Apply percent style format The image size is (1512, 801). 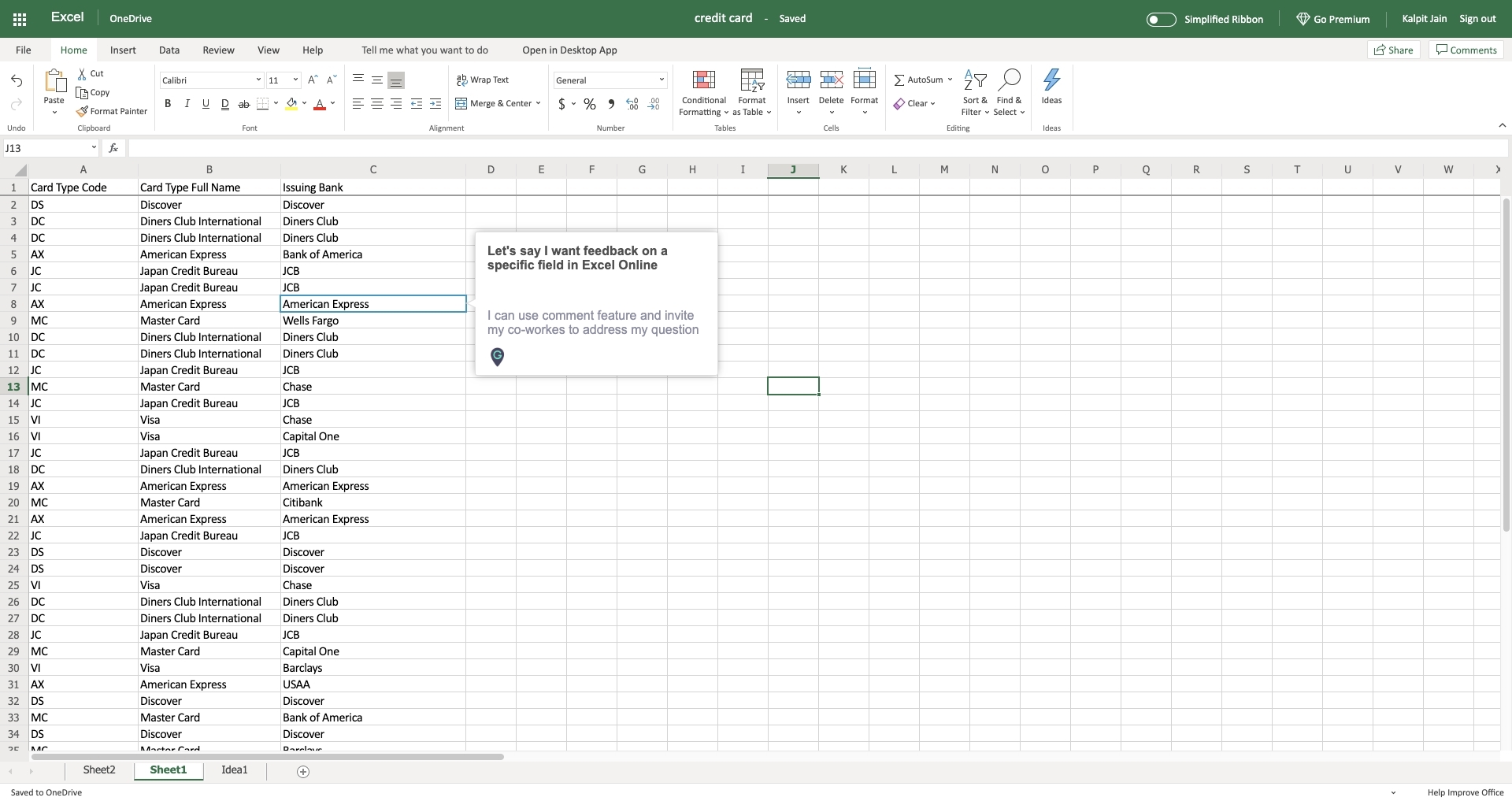(590, 104)
